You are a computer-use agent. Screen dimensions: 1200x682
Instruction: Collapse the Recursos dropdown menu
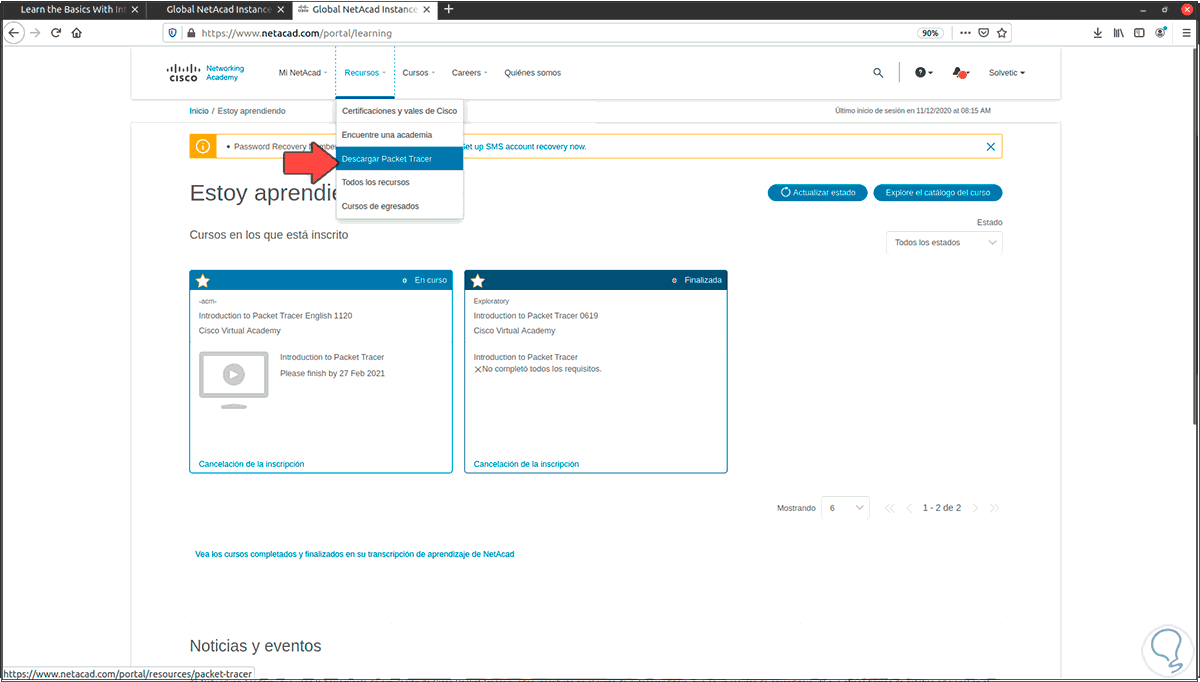click(365, 73)
